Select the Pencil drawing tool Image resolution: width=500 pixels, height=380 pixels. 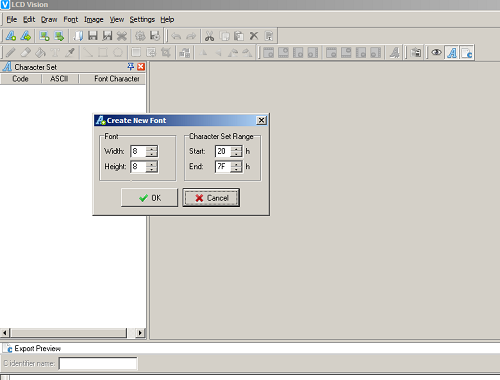pyautogui.click(x=11, y=53)
